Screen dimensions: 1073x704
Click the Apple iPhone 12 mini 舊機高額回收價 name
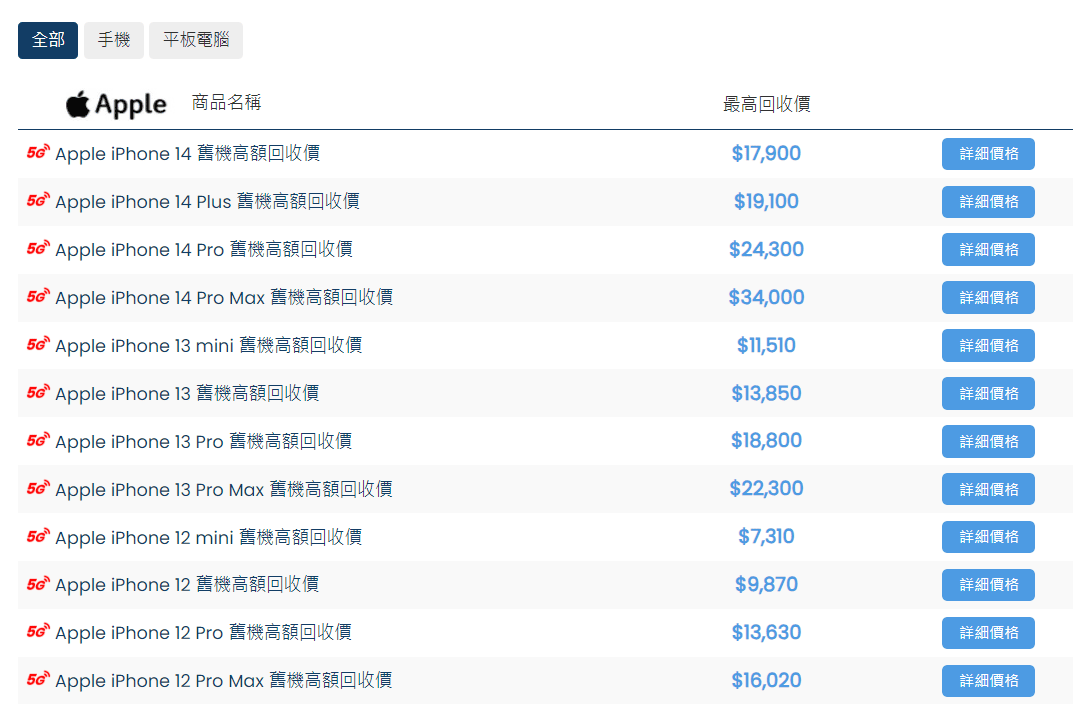[209, 536]
